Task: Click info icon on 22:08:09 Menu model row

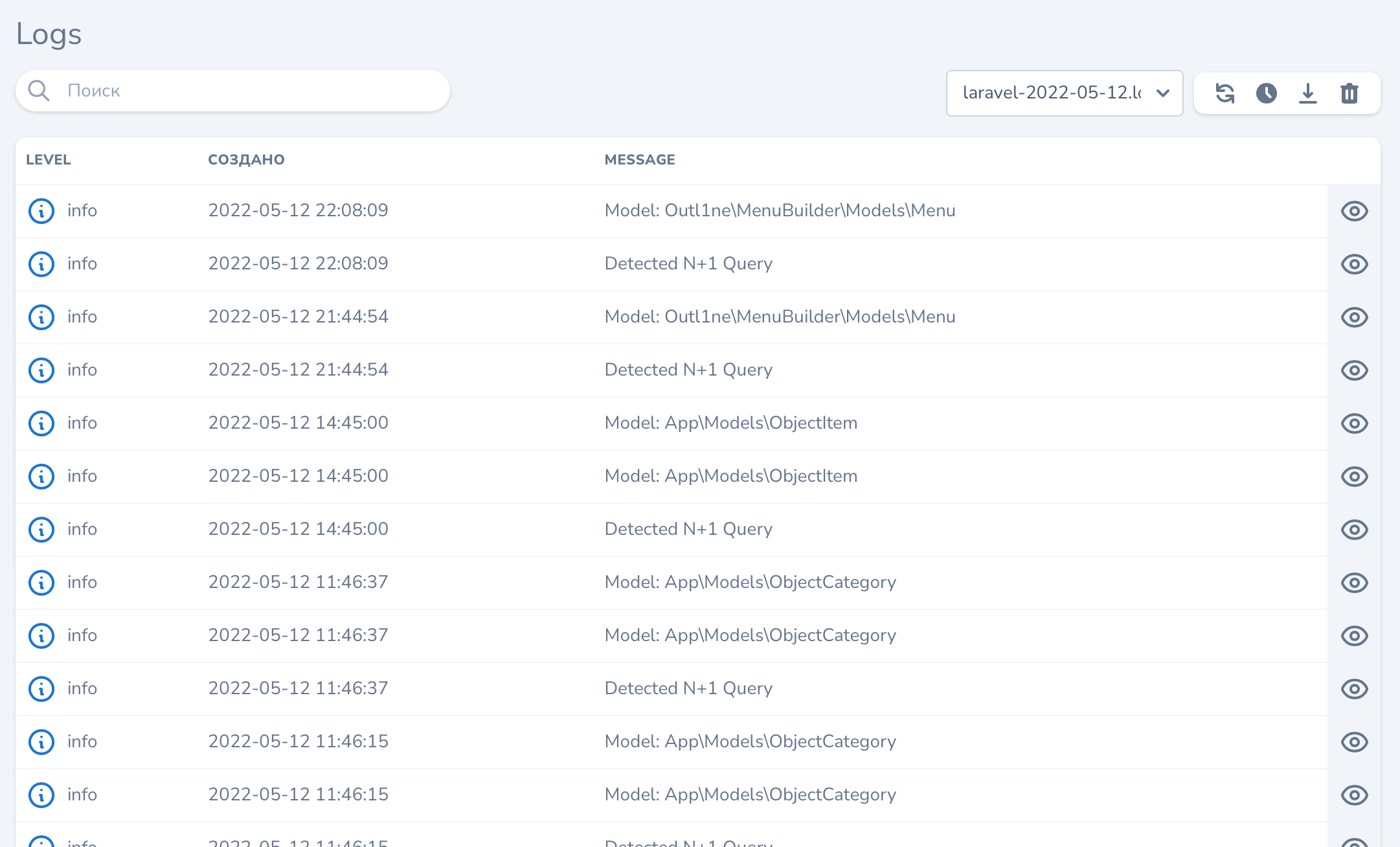Action: pos(41,211)
